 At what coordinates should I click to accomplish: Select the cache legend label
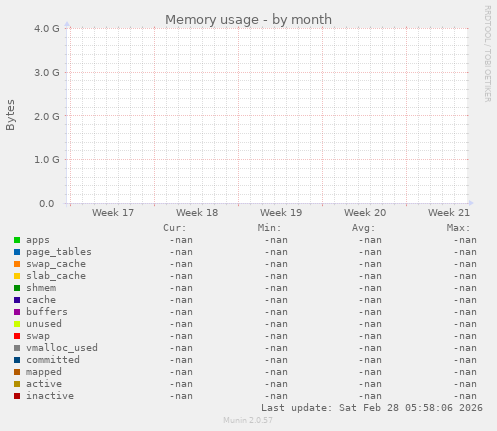41,300
